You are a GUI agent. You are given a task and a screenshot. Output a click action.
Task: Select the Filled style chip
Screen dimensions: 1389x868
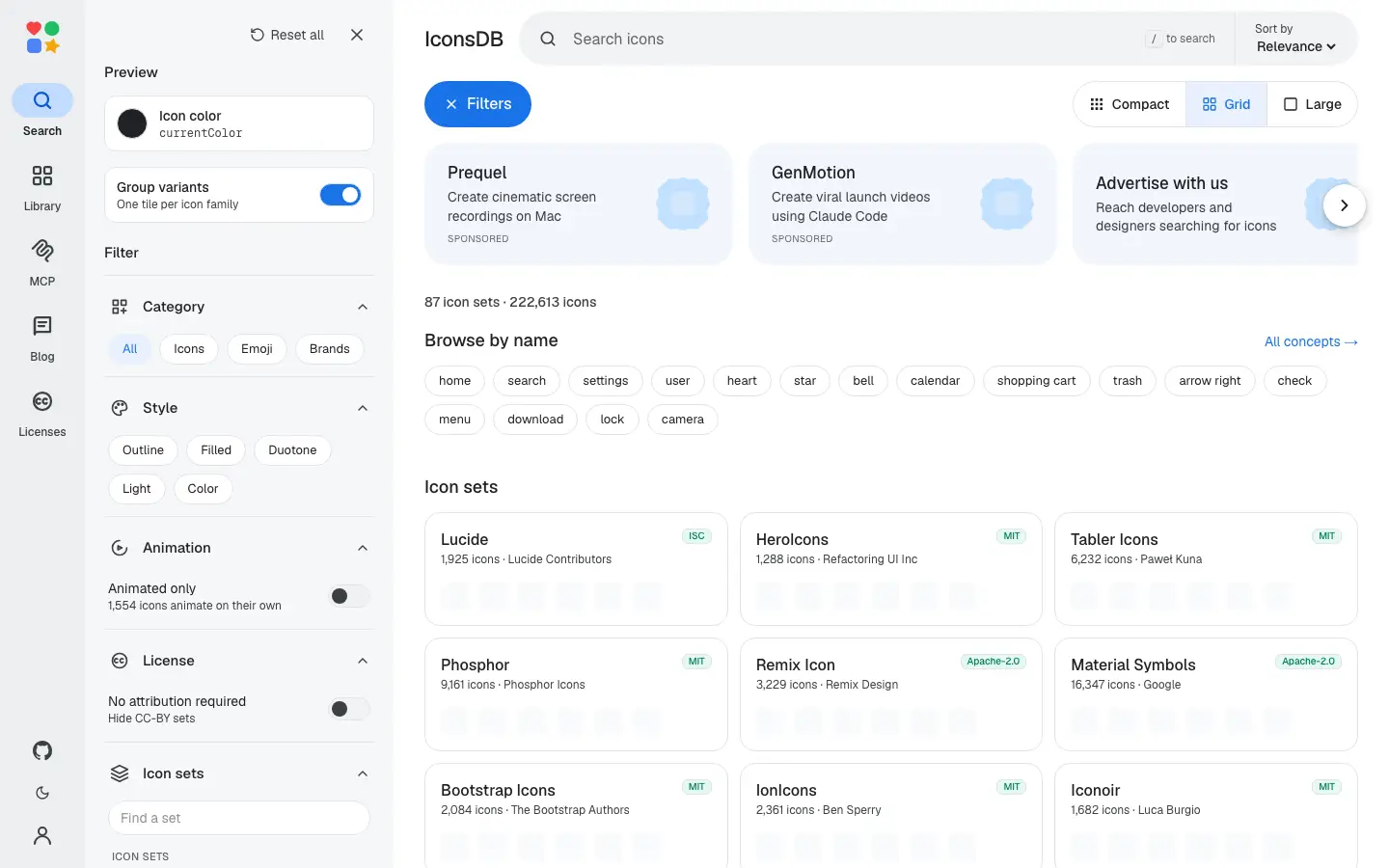tap(216, 450)
